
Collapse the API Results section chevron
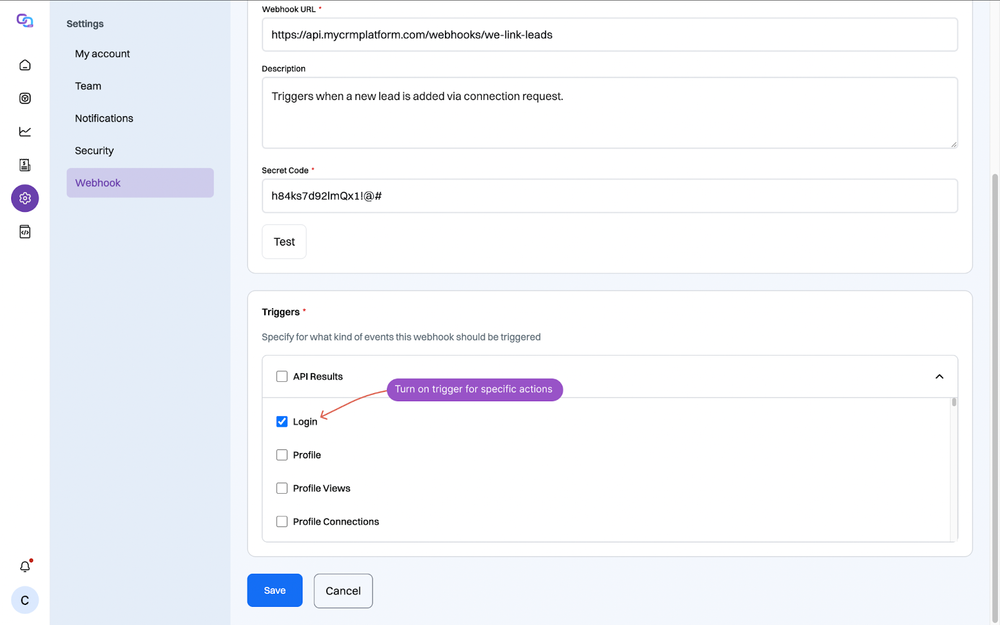coord(939,376)
